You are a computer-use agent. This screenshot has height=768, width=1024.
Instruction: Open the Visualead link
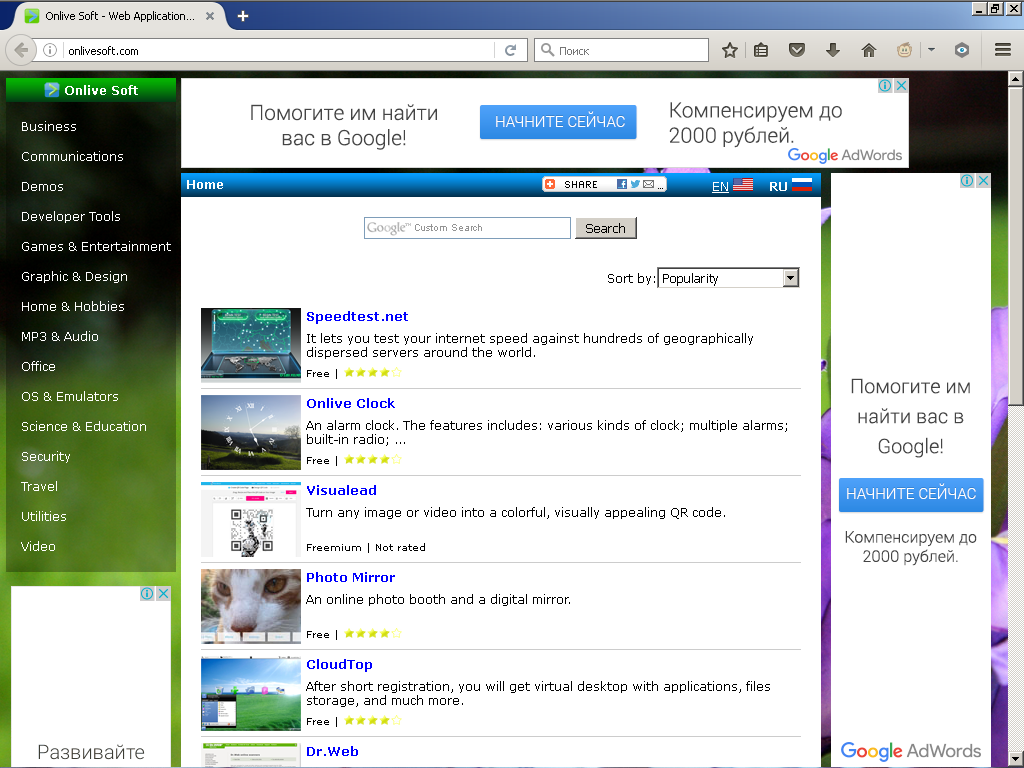pos(342,490)
